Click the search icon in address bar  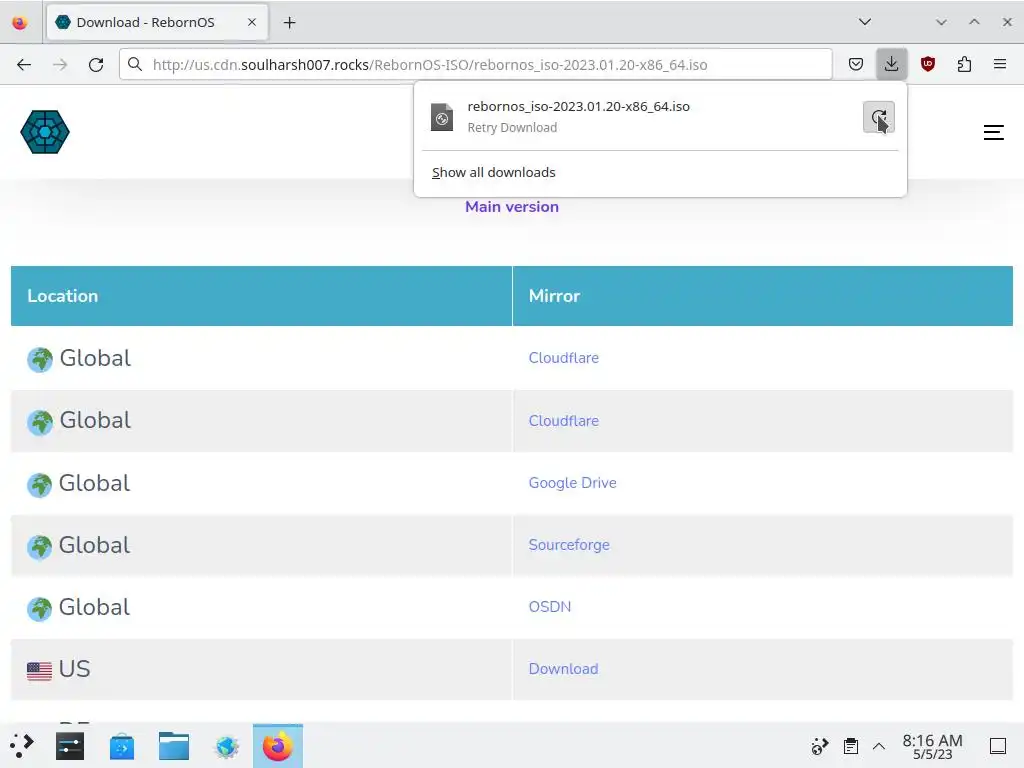point(135,64)
